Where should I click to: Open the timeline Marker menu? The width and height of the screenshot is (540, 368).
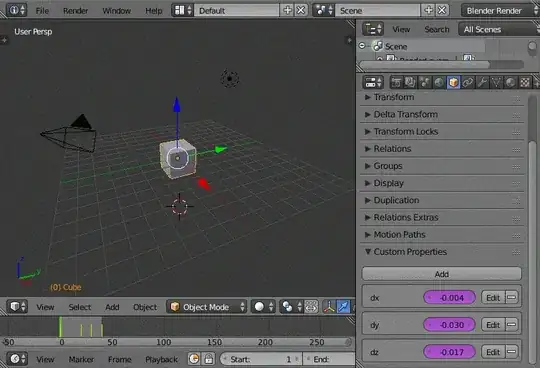[81, 359]
